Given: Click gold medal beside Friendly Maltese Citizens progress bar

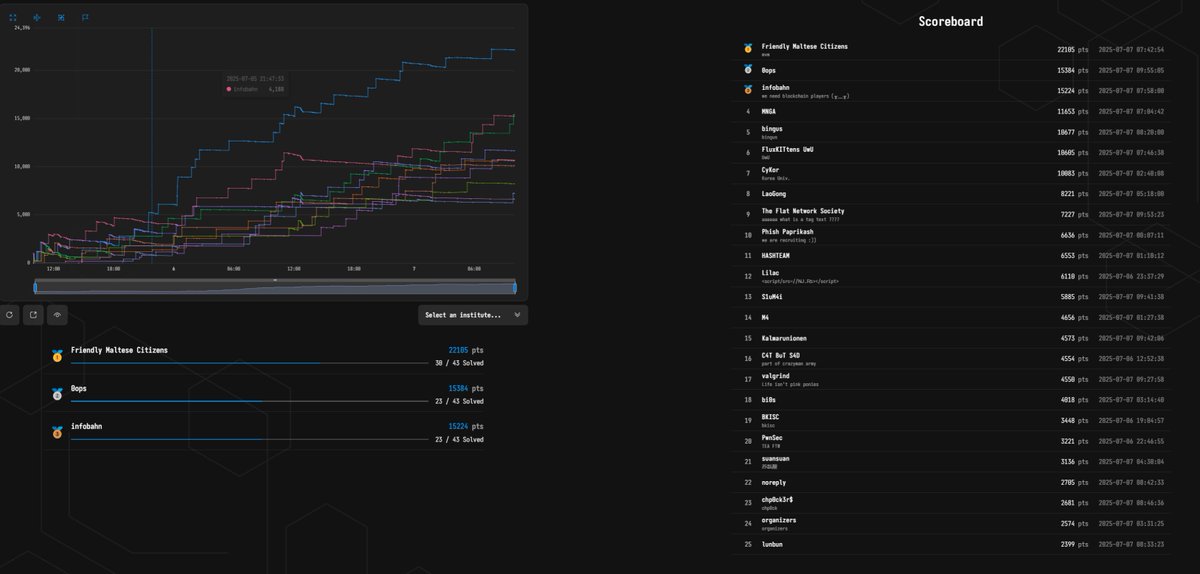Looking at the screenshot, I should click(x=57, y=355).
